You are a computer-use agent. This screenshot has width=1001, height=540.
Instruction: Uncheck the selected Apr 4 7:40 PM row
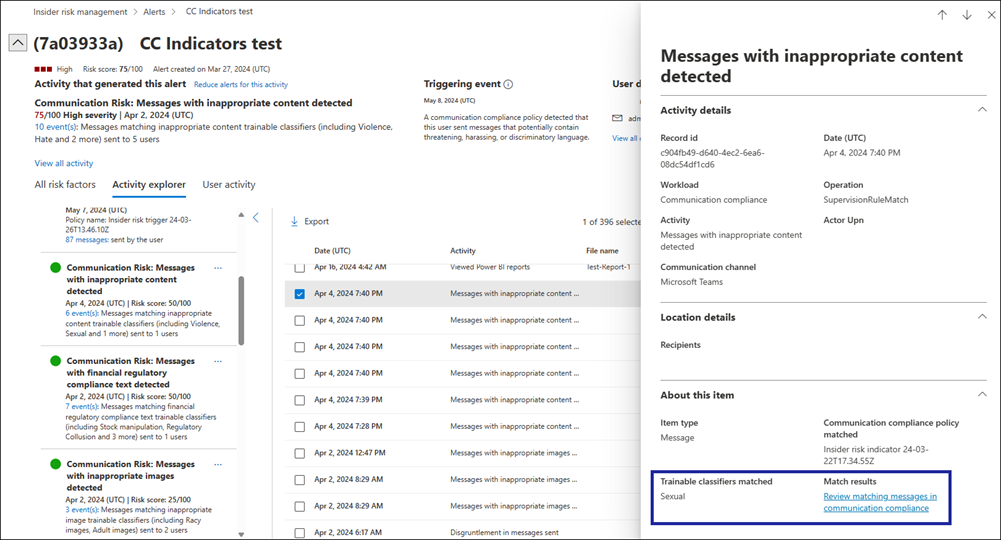[x=300, y=294]
